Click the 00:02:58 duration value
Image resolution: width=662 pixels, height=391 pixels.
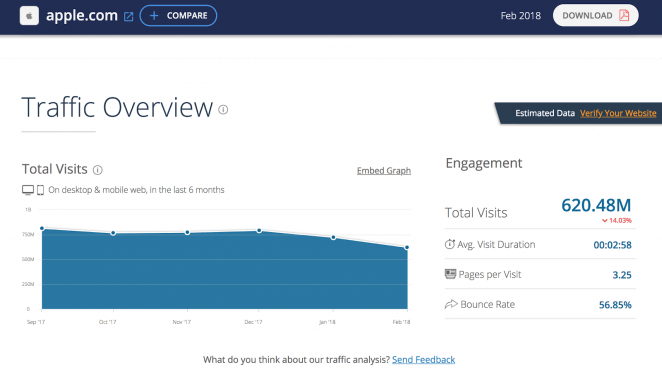point(612,245)
